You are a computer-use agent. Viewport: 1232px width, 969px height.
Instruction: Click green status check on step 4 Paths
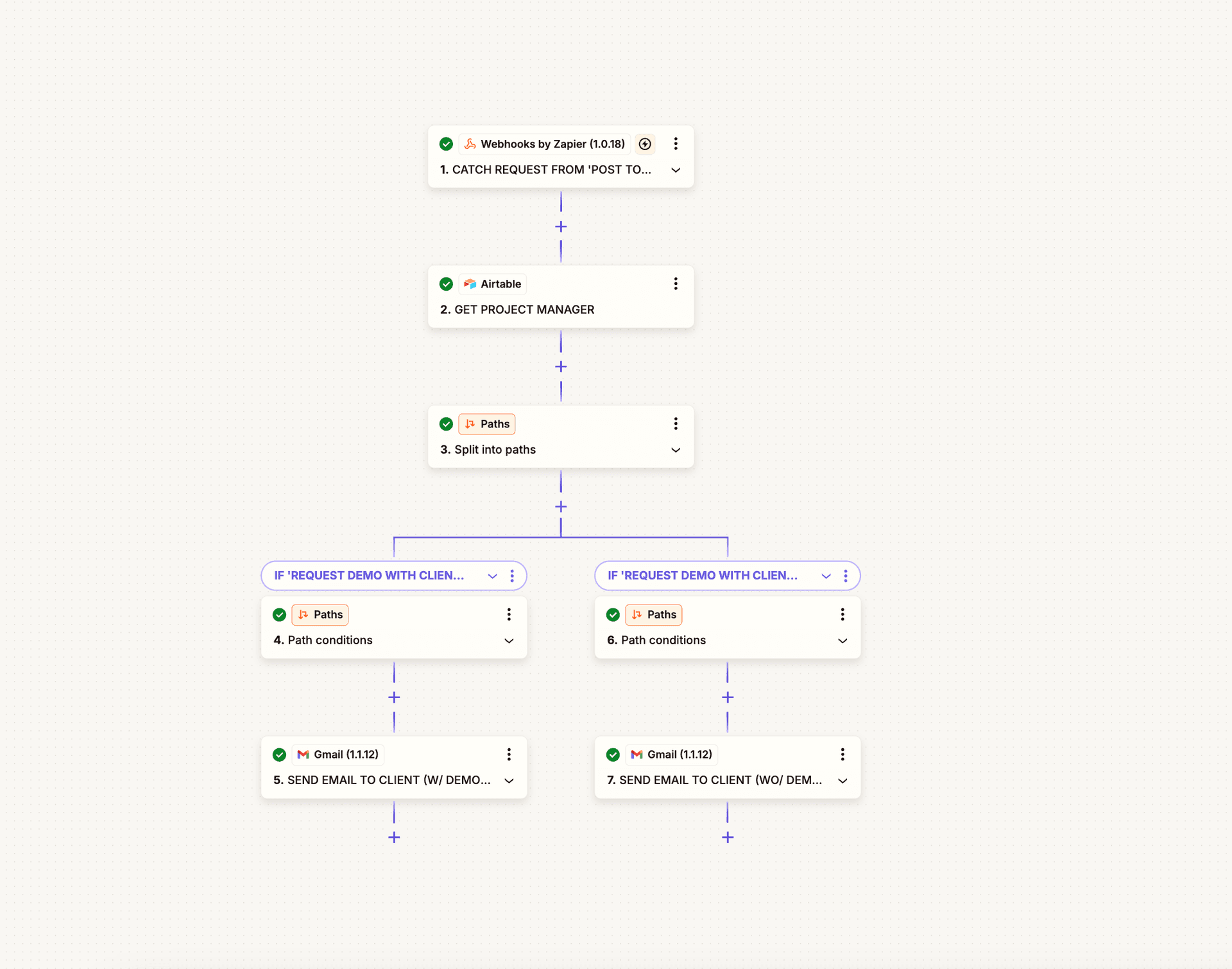(x=279, y=614)
